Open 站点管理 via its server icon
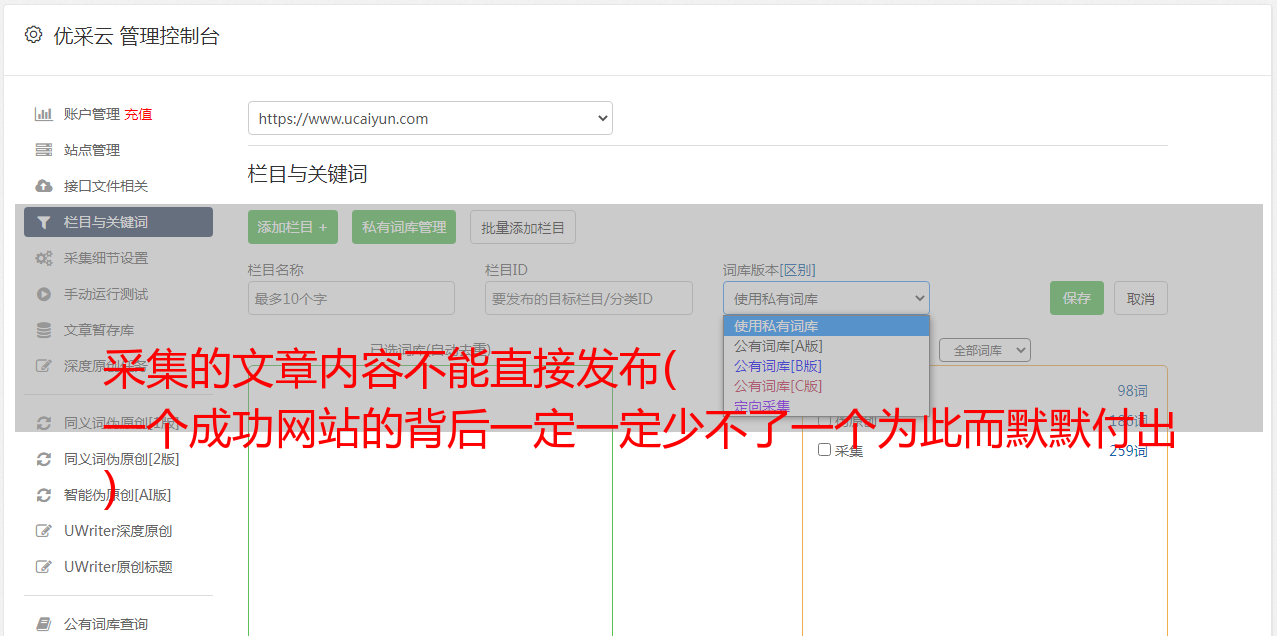This screenshot has height=636, width=1277. (43, 150)
